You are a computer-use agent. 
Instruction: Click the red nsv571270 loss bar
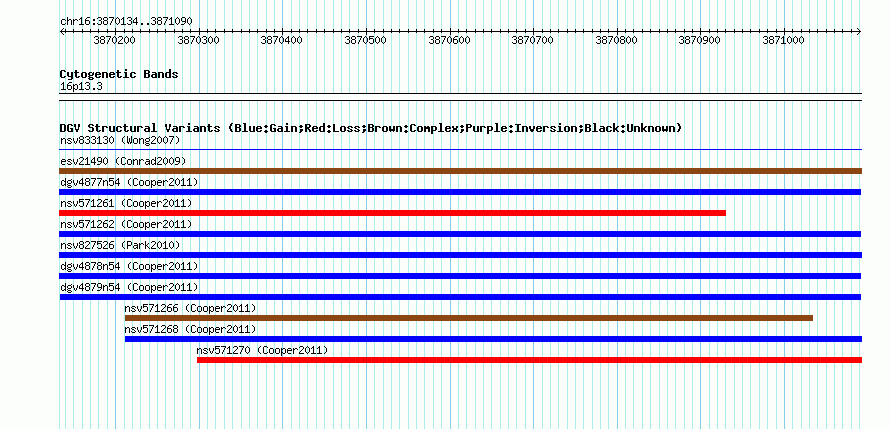pos(530,360)
